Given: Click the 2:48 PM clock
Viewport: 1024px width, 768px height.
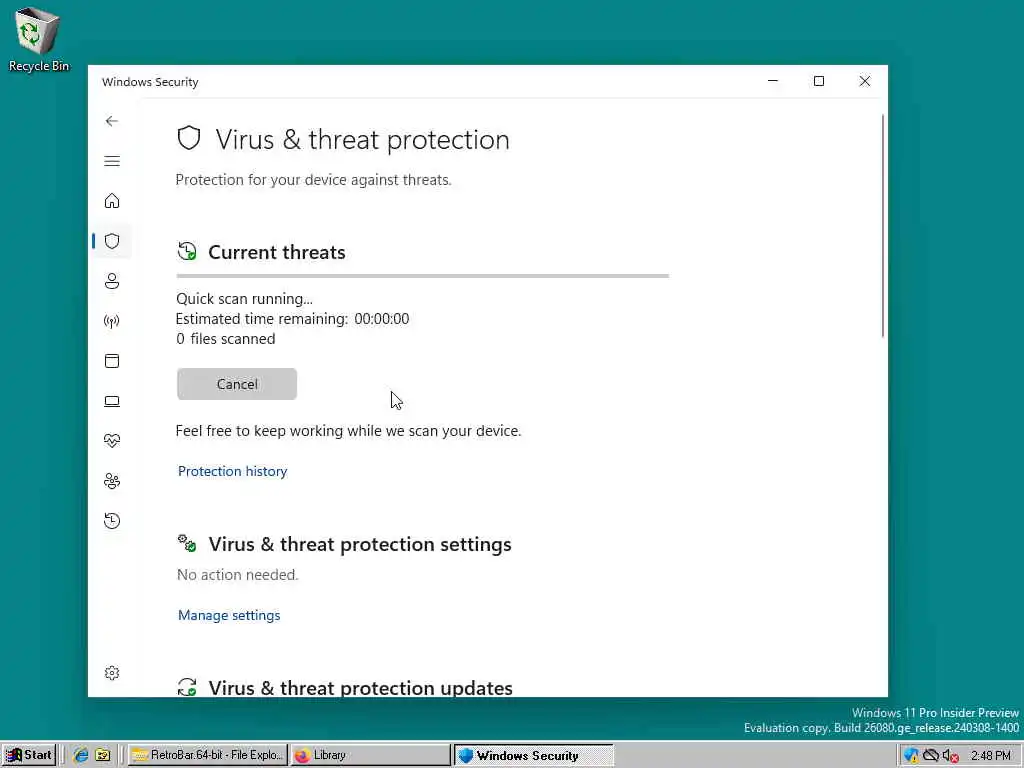Looking at the screenshot, I should (991, 756).
